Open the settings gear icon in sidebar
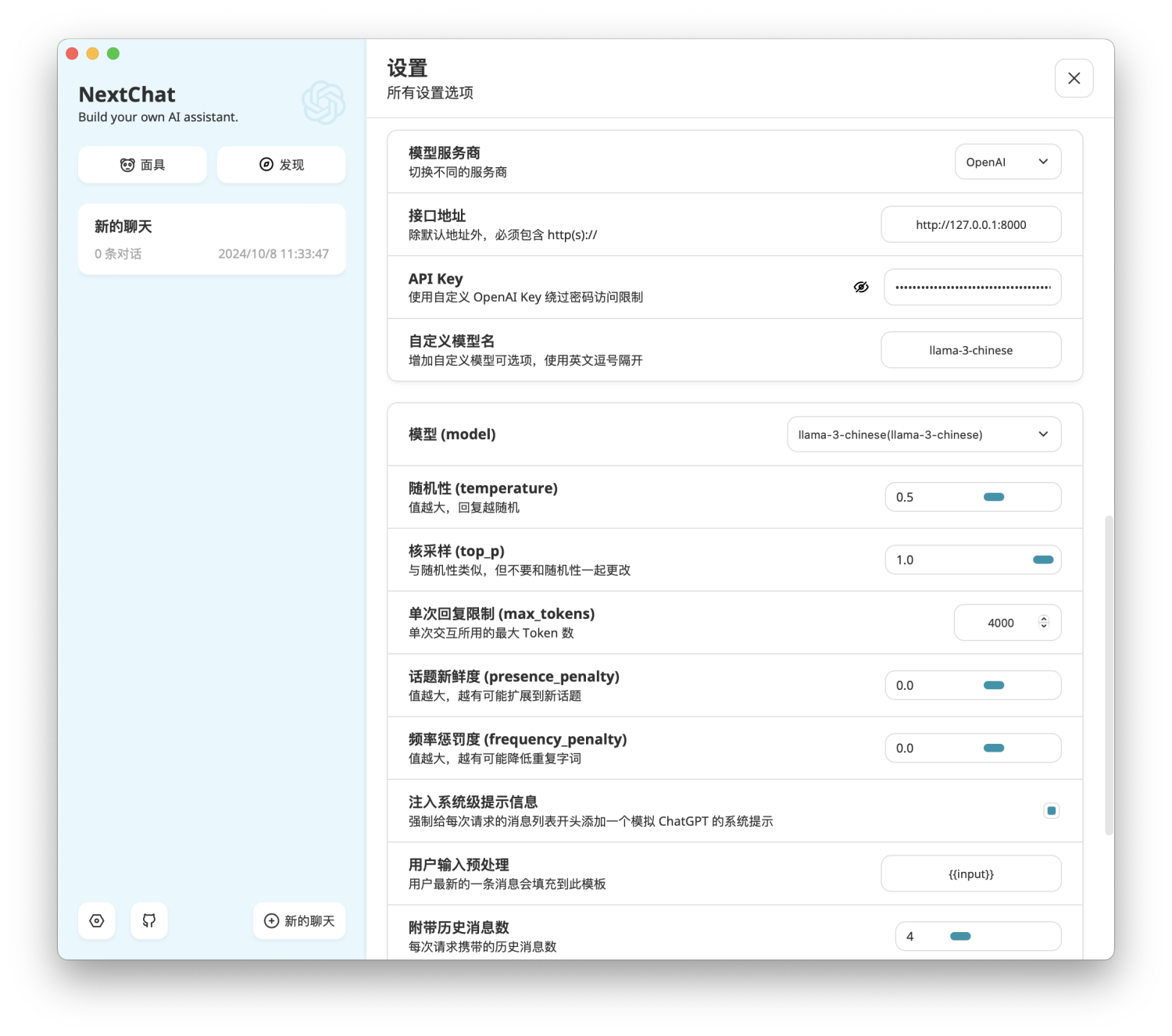Screen dimensions: 1172x1036 pyautogui.click(x=97, y=920)
